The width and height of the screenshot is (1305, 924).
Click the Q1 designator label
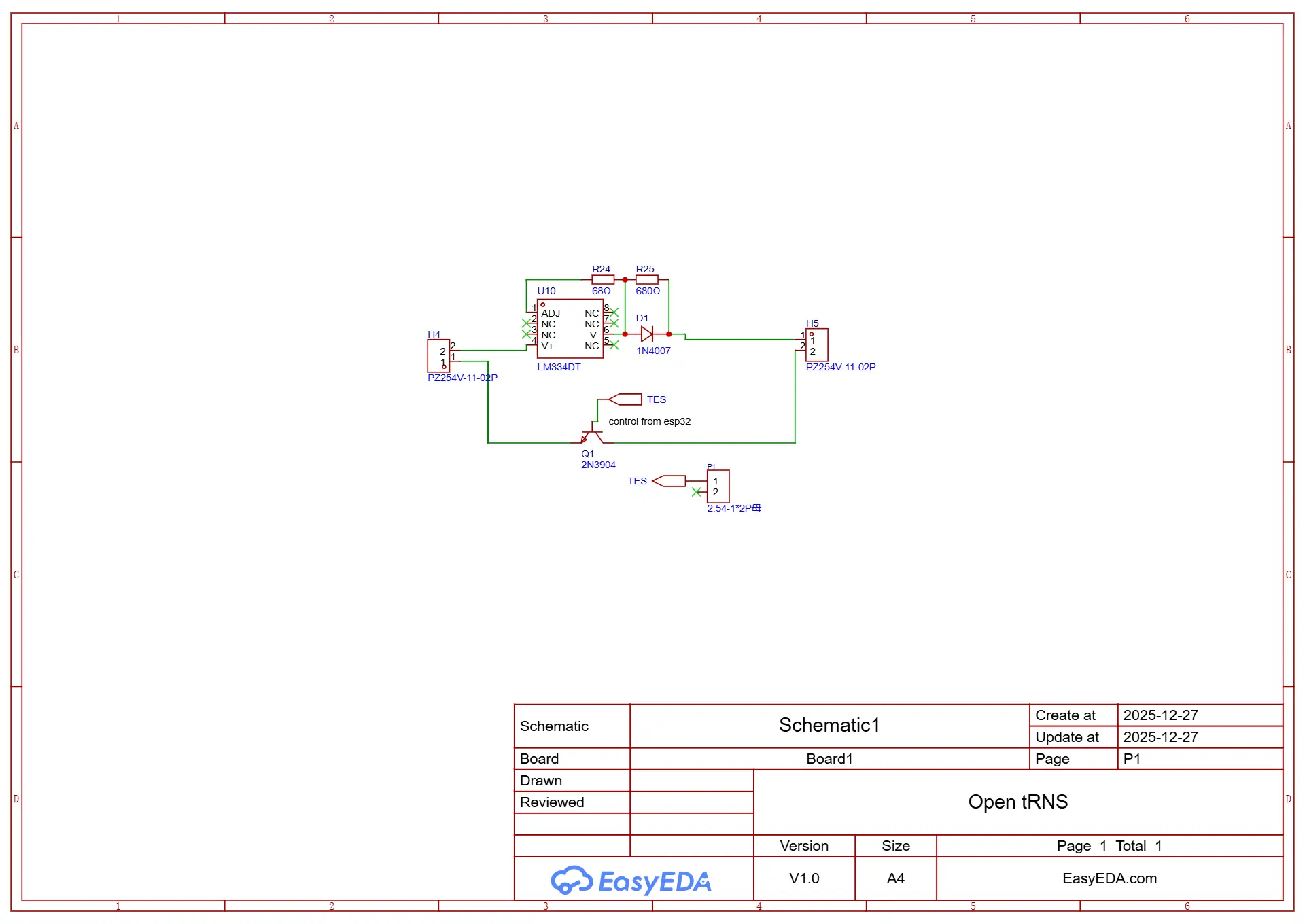pyautogui.click(x=587, y=454)
